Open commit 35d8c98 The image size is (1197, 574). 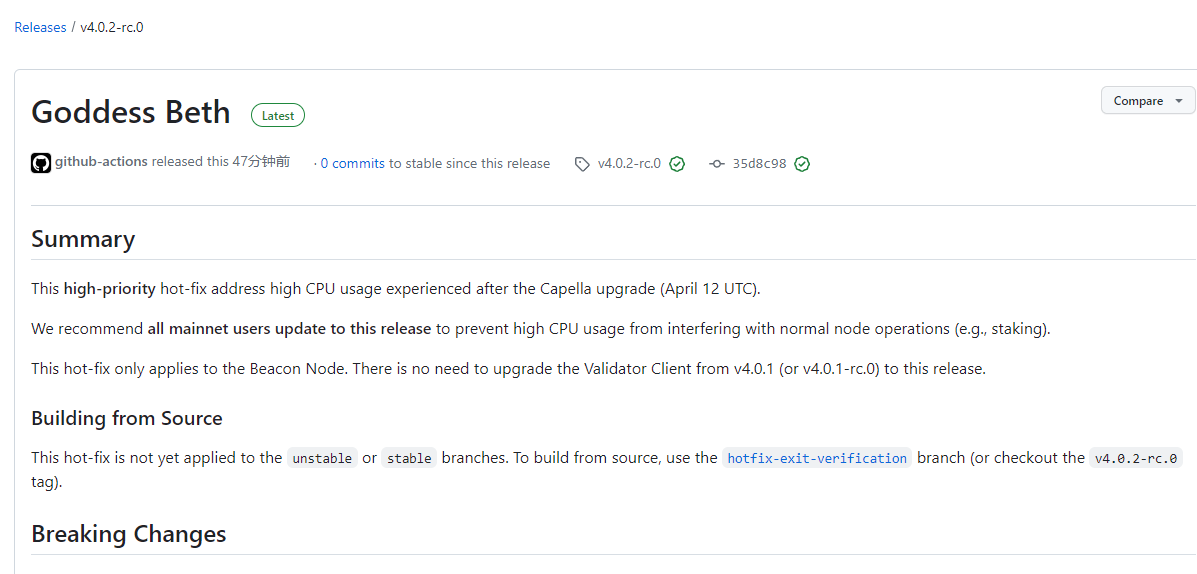pyautogui.click(x=759, y=164)
